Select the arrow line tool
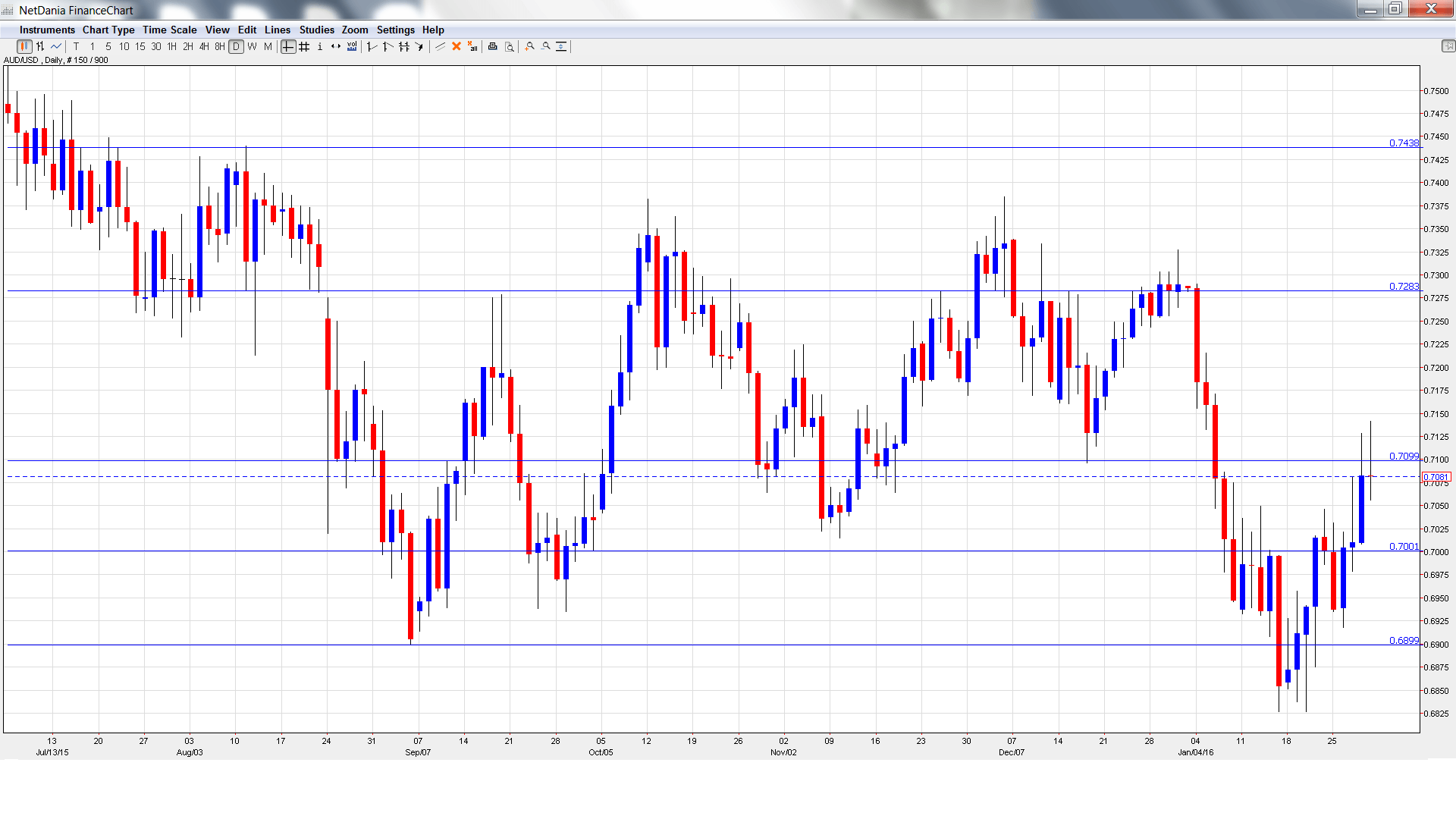Viewport: 1456px width, 819px height. pos(419,47)
